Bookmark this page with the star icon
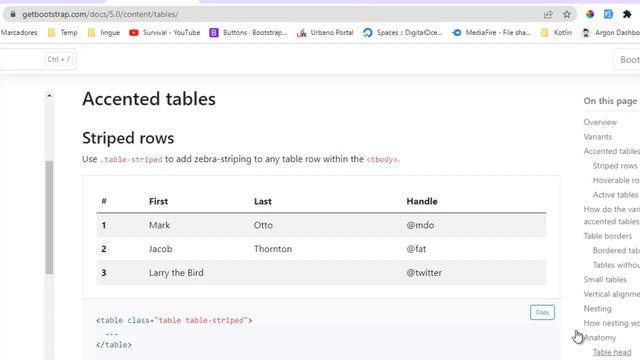640x360 pixels. click(567, 14)
